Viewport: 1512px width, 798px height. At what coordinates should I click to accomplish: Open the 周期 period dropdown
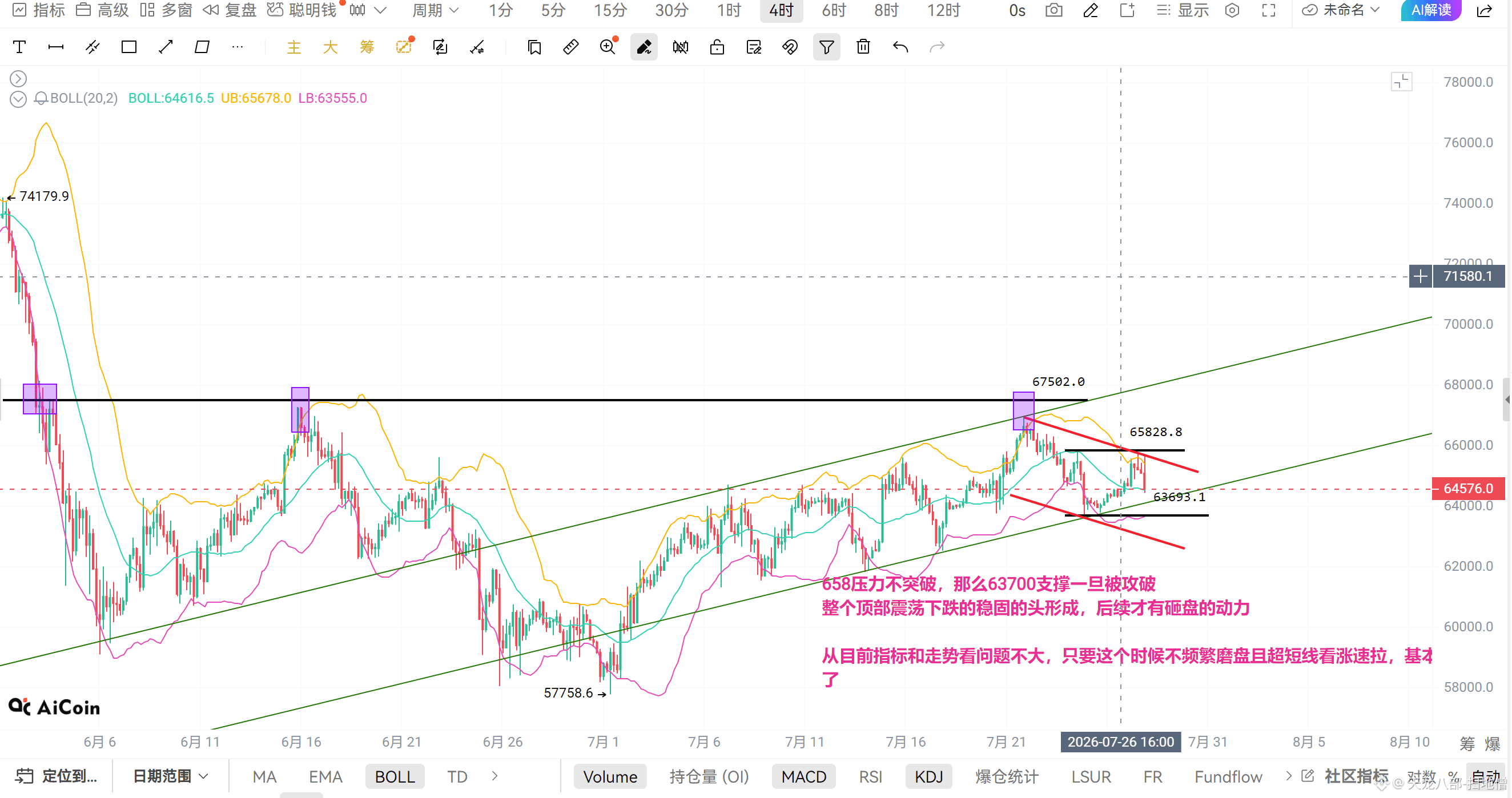(435, 11)
